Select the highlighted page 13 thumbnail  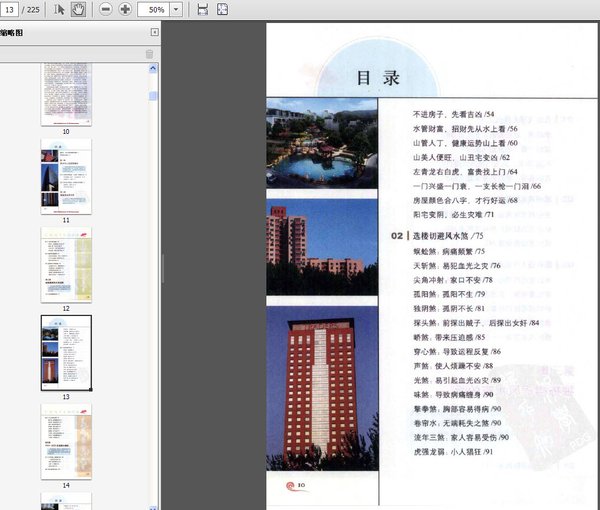coord(66,353)
